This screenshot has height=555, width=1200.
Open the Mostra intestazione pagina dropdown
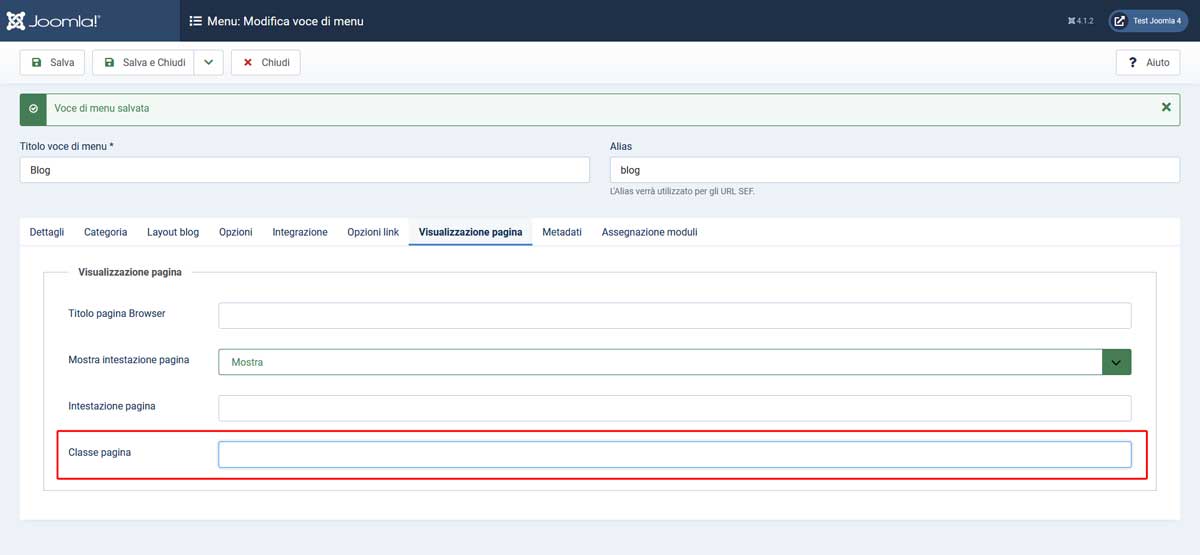[x=660, y=362]
